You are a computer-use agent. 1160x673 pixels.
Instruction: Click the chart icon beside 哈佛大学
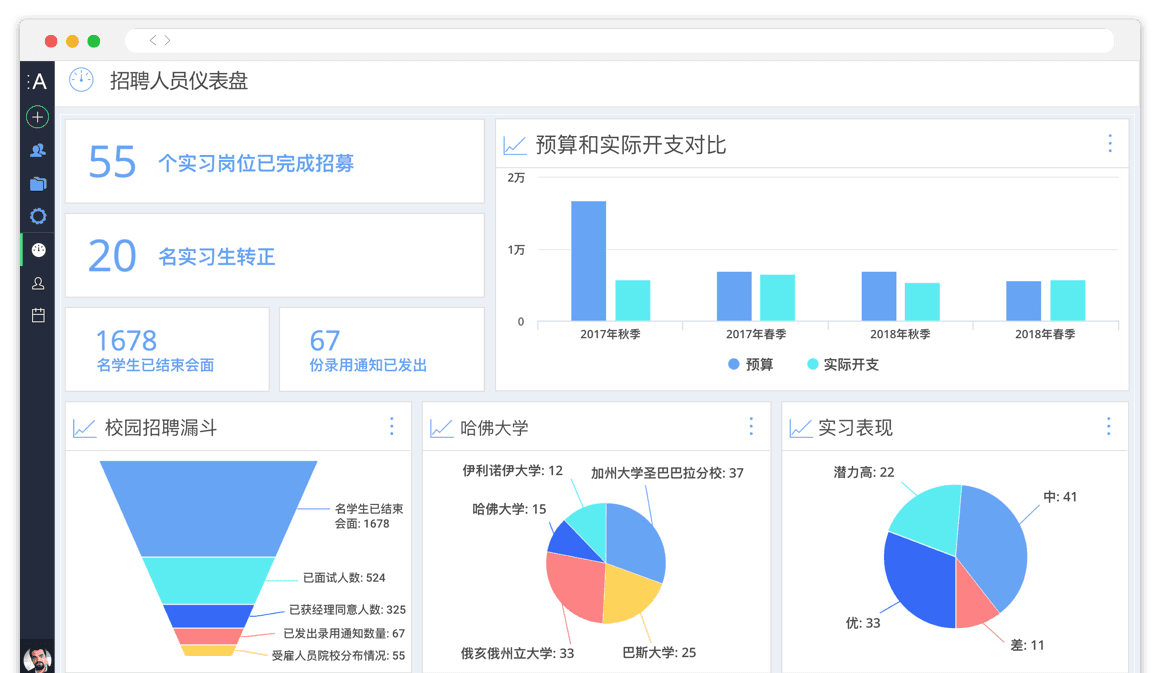(x=442, y=428)
